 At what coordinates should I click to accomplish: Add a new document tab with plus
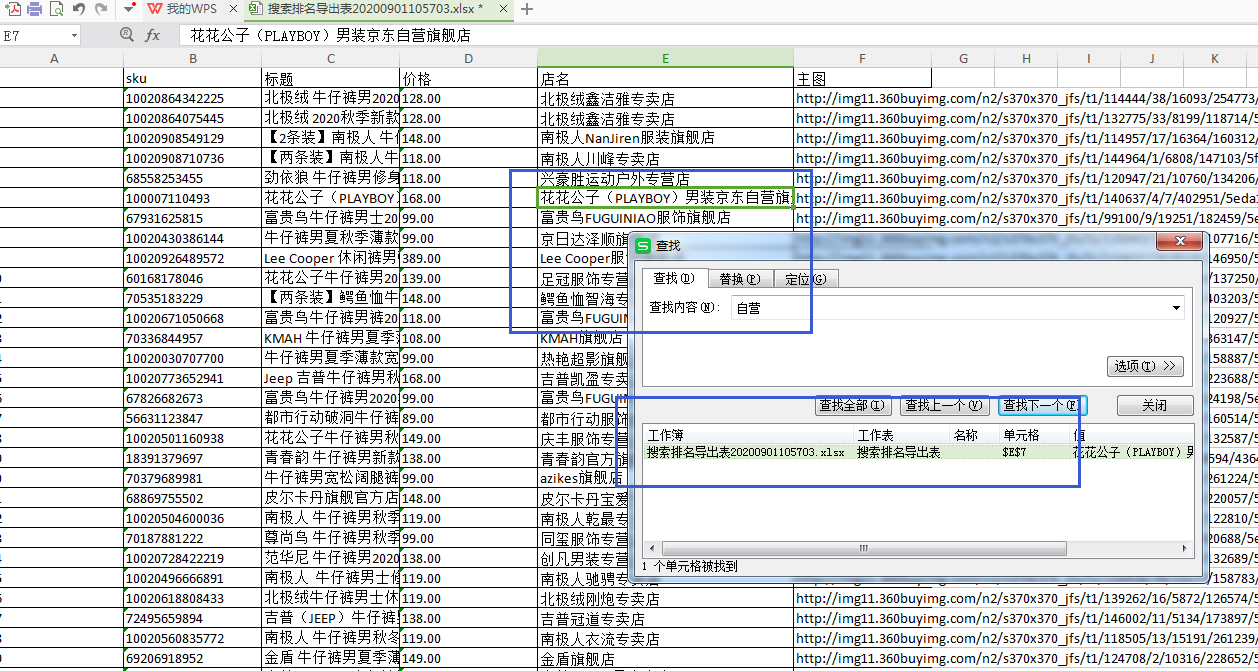click(527, 9)
